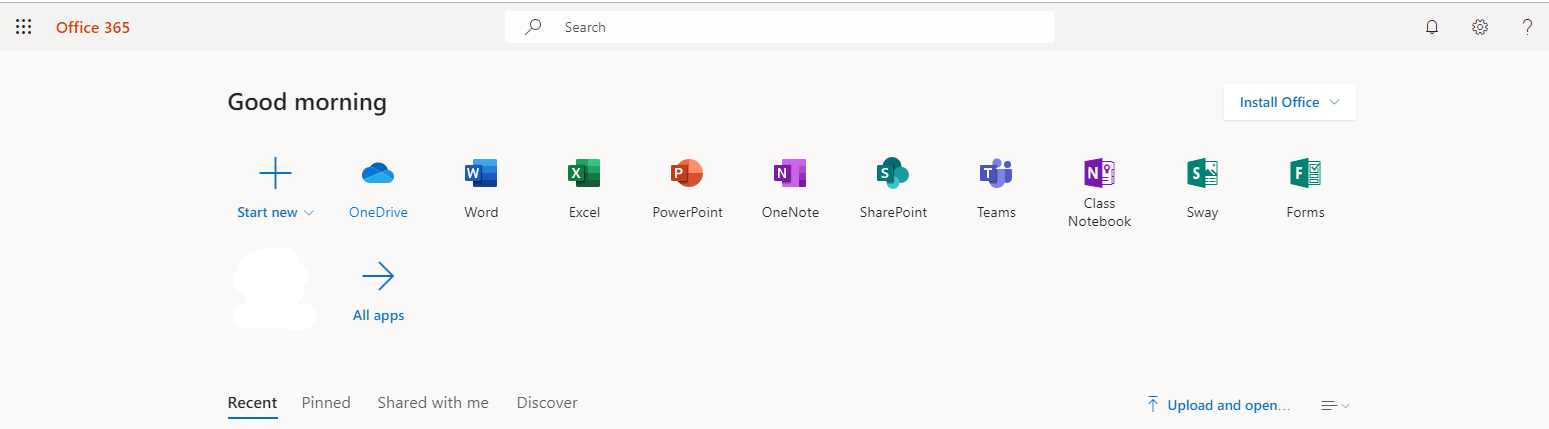1549x429 pixels.
Task: Click the All apps arrow icon
Action: 378,276
